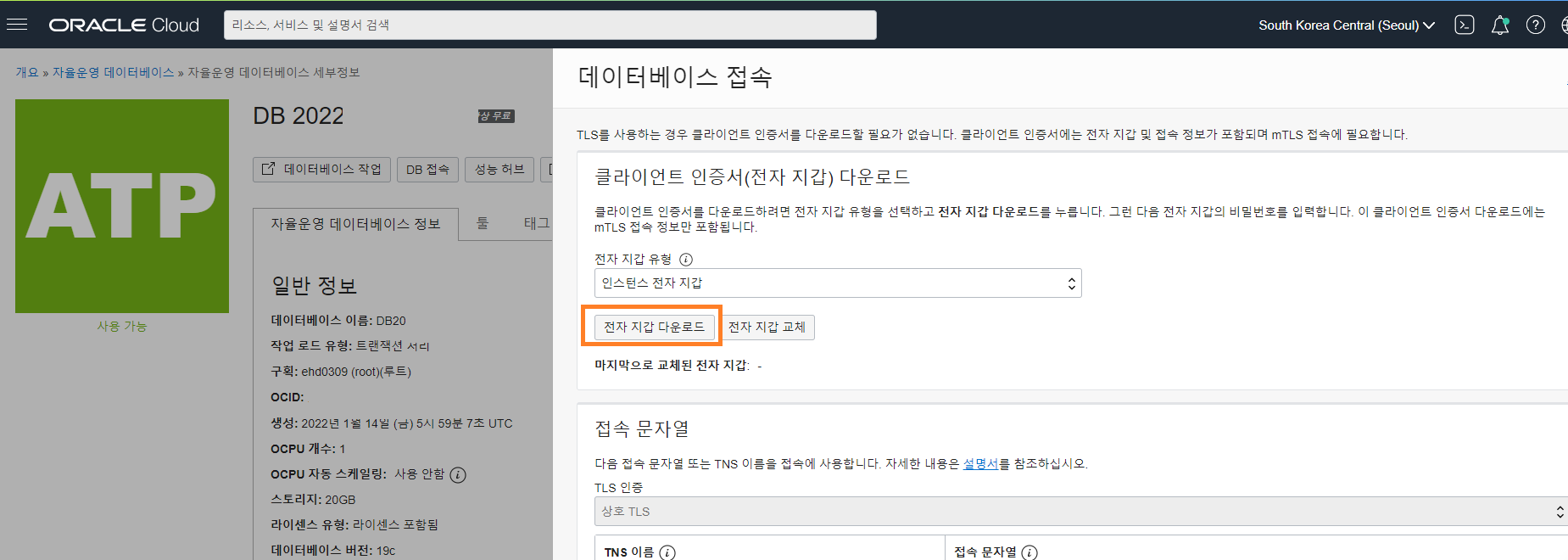Click the ATP database status image
This screenshot has width=1568, height=560.
[122, 206]
